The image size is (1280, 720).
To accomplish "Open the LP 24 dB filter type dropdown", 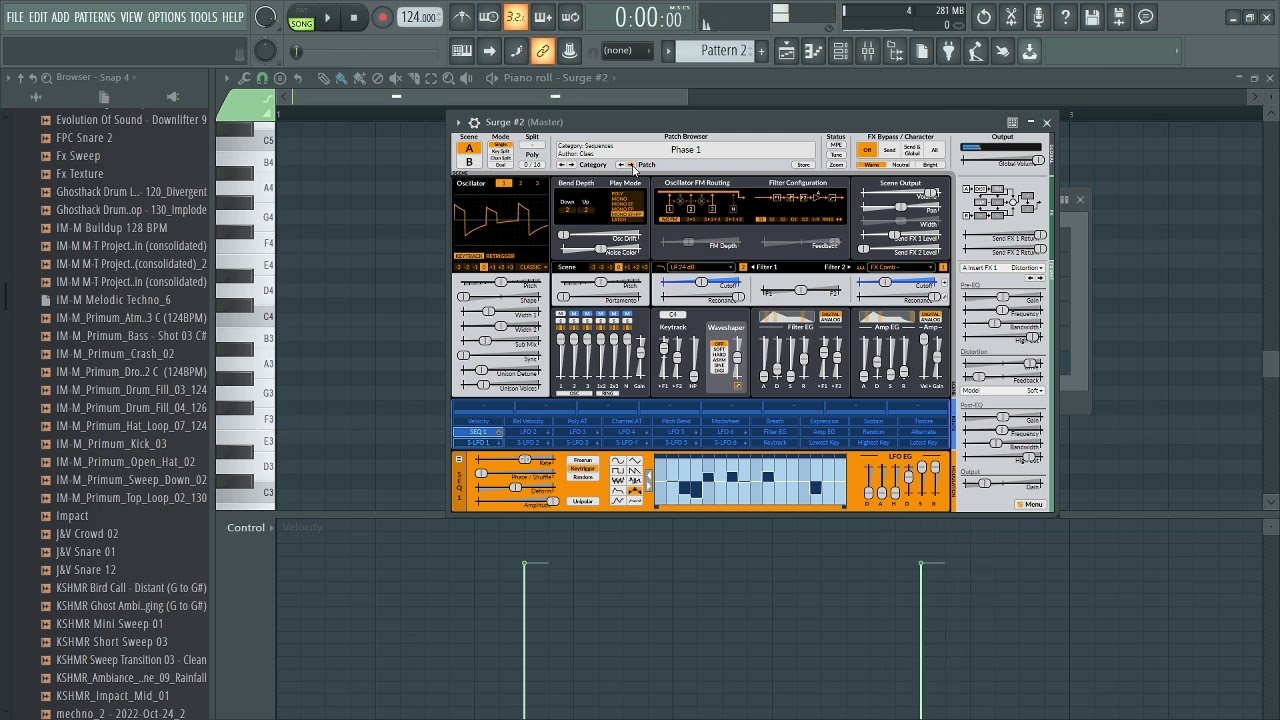I will tap(701, 267).
